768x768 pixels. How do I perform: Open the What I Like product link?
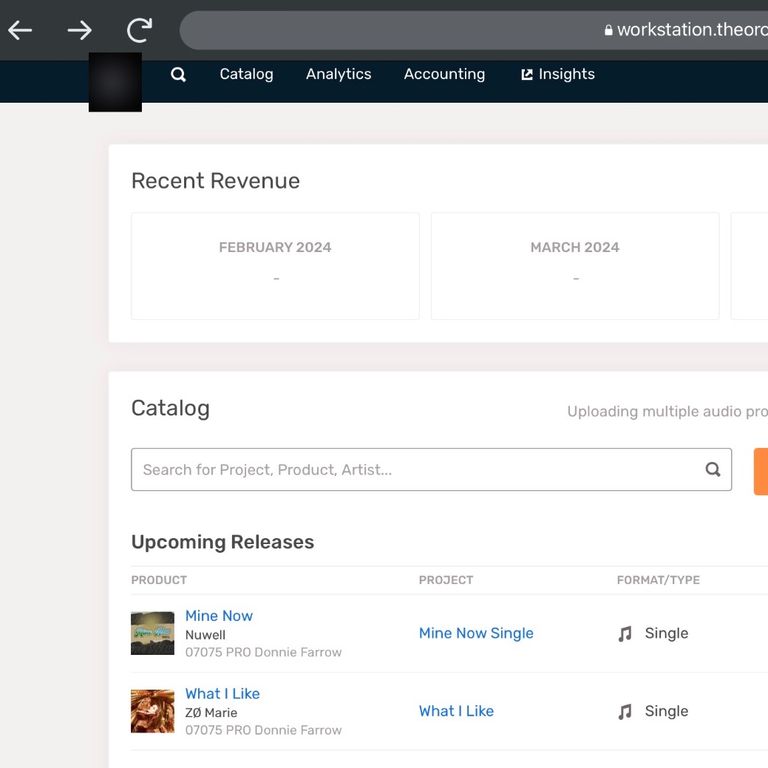(222, 694)
